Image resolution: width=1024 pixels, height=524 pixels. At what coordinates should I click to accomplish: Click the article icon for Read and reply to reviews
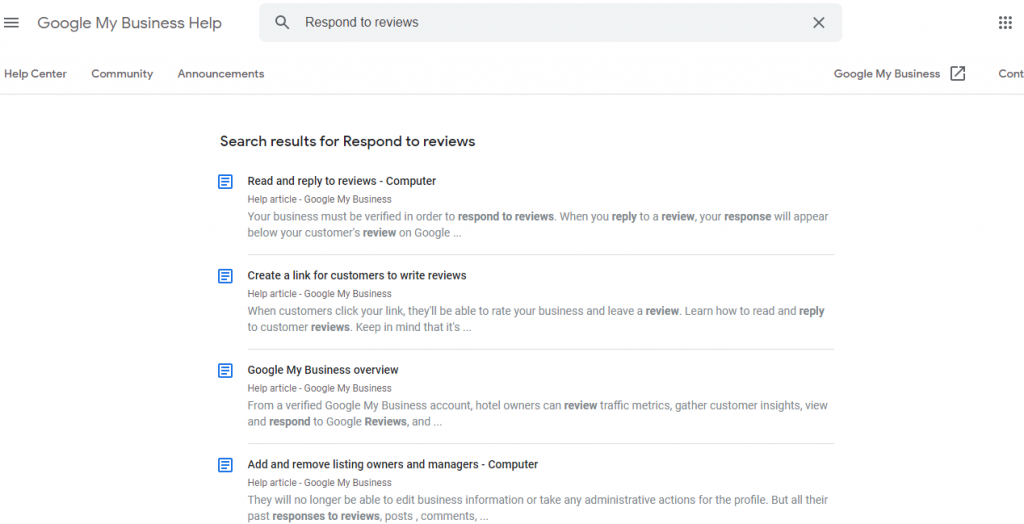click(225, 182)
